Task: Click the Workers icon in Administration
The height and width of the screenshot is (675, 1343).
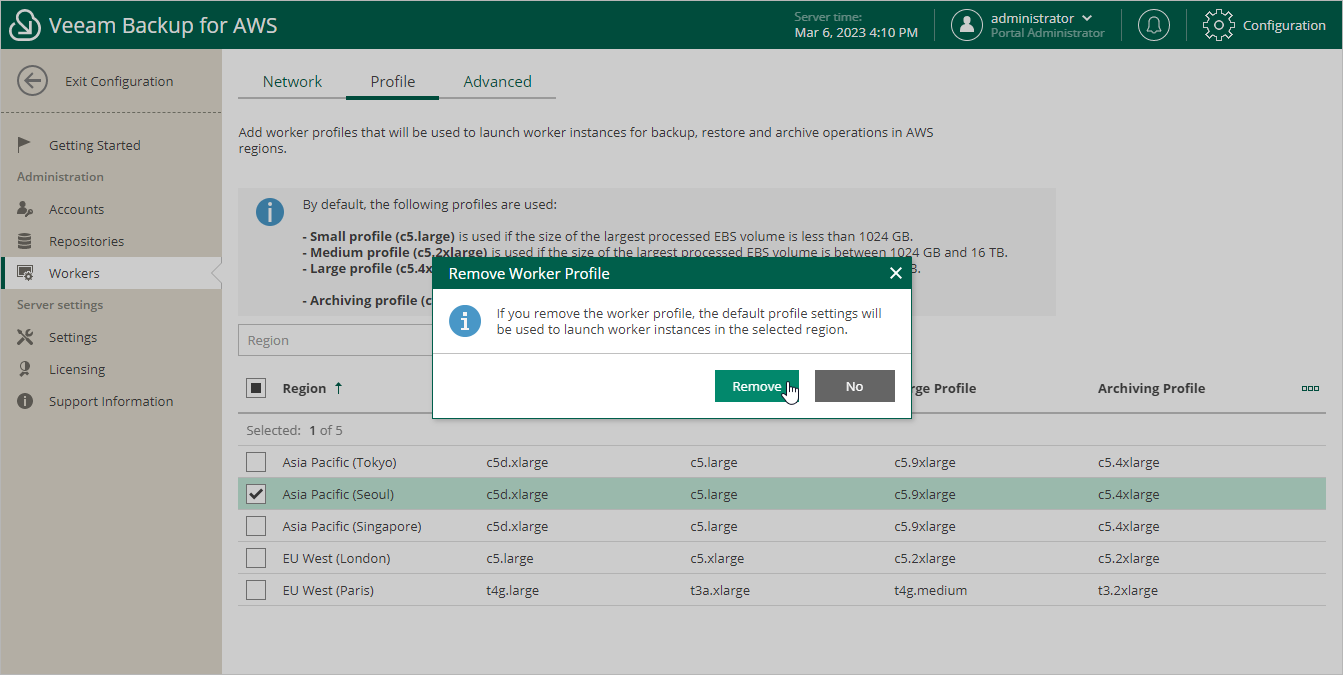Action: pos(27,272)
